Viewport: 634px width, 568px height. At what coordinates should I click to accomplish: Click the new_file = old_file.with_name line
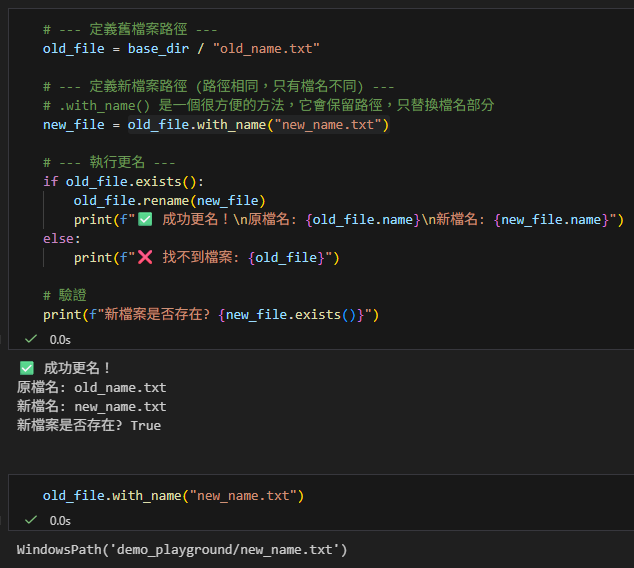point(216,125)
